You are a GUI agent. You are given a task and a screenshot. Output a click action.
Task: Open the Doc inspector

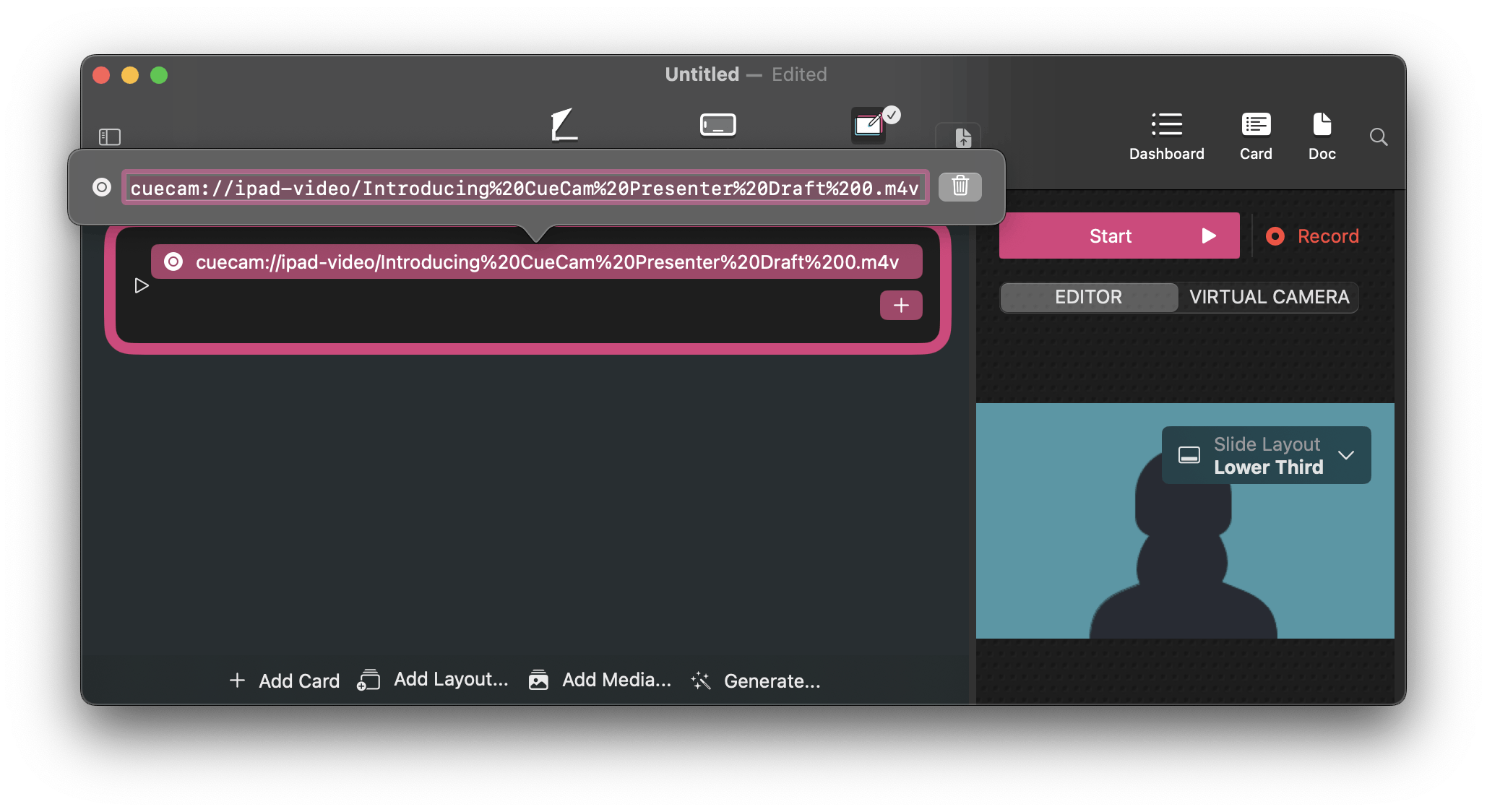tap(1322, 136)
